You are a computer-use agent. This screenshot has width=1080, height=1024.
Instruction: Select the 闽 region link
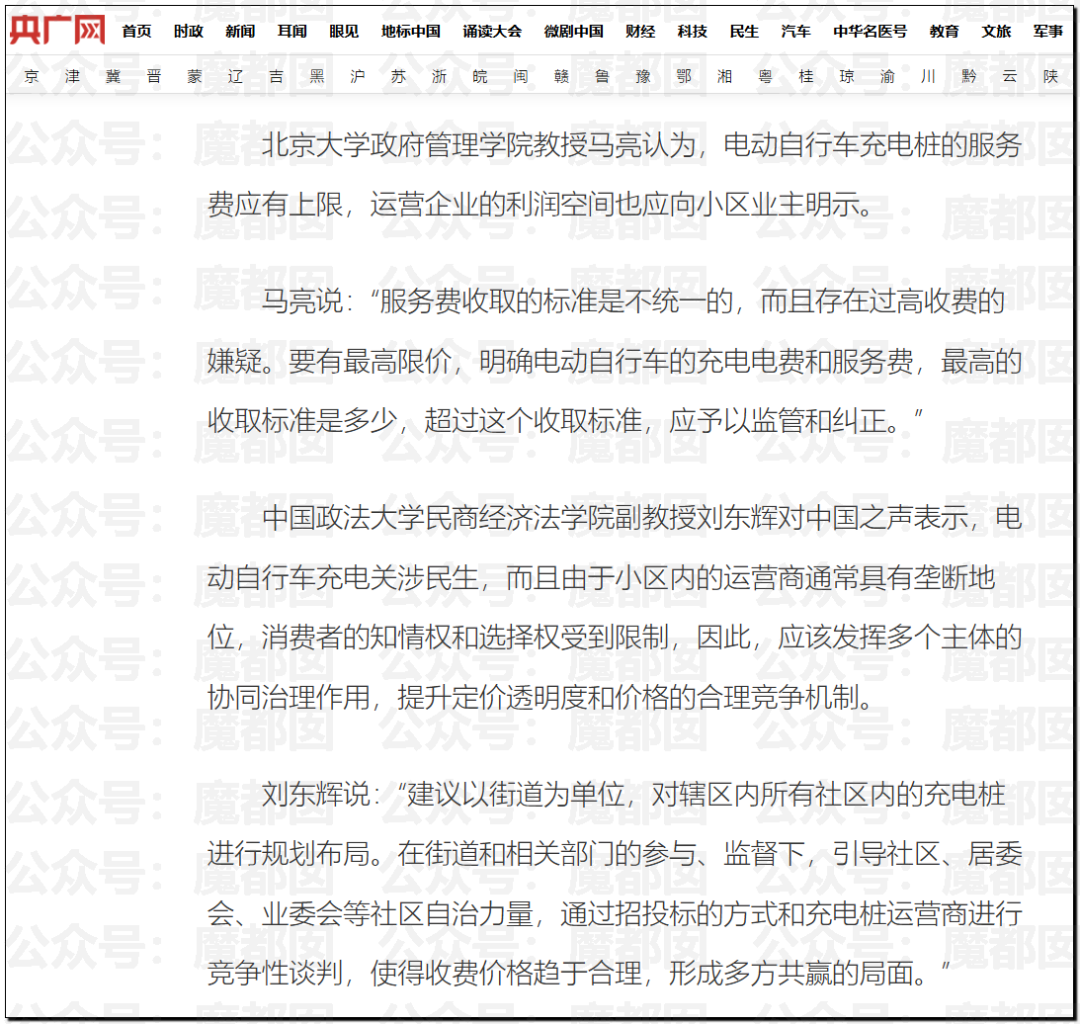(x=521, y=76)
